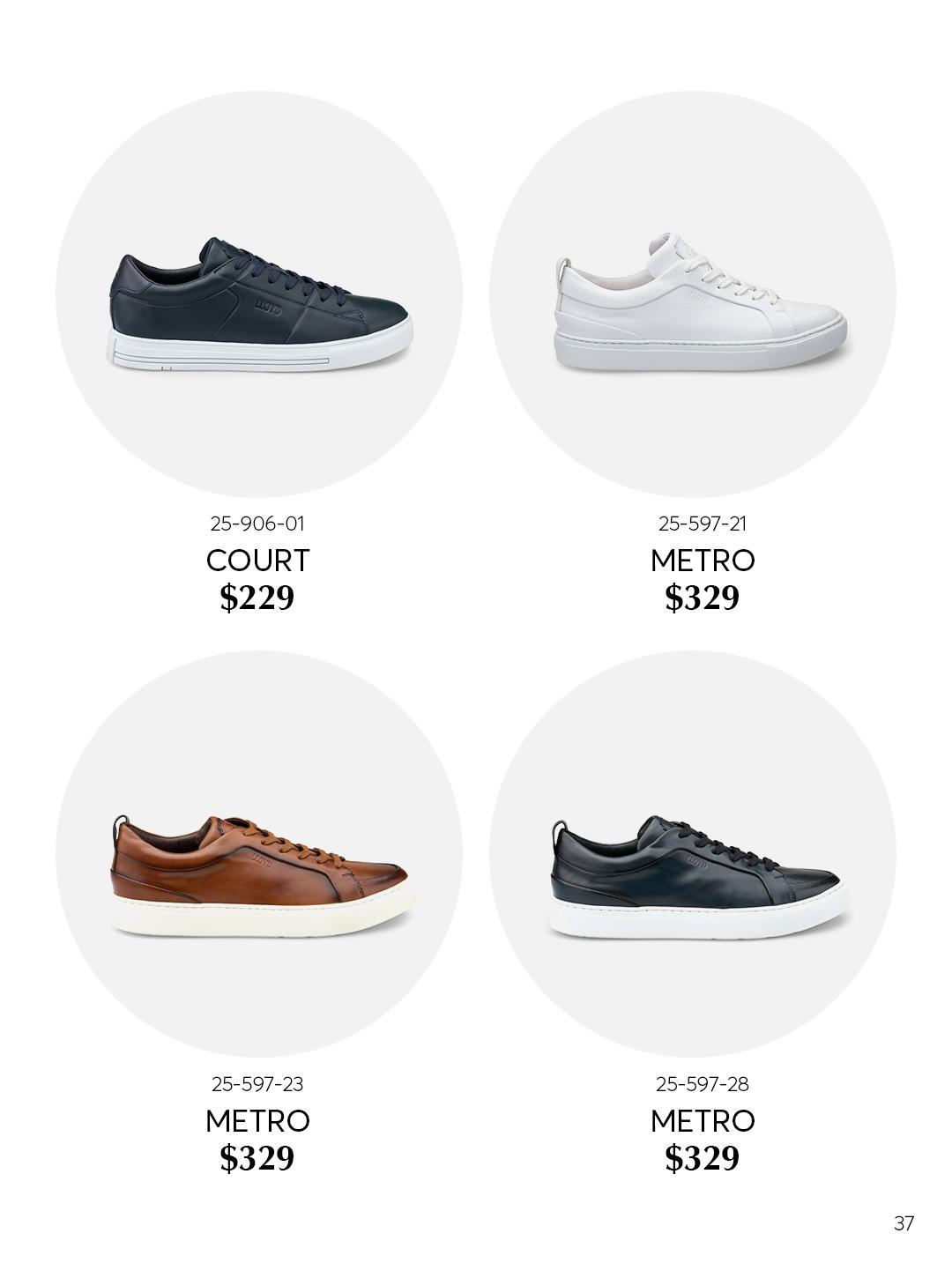
Task: Click the $229 price label
Action: coord(257,598)
